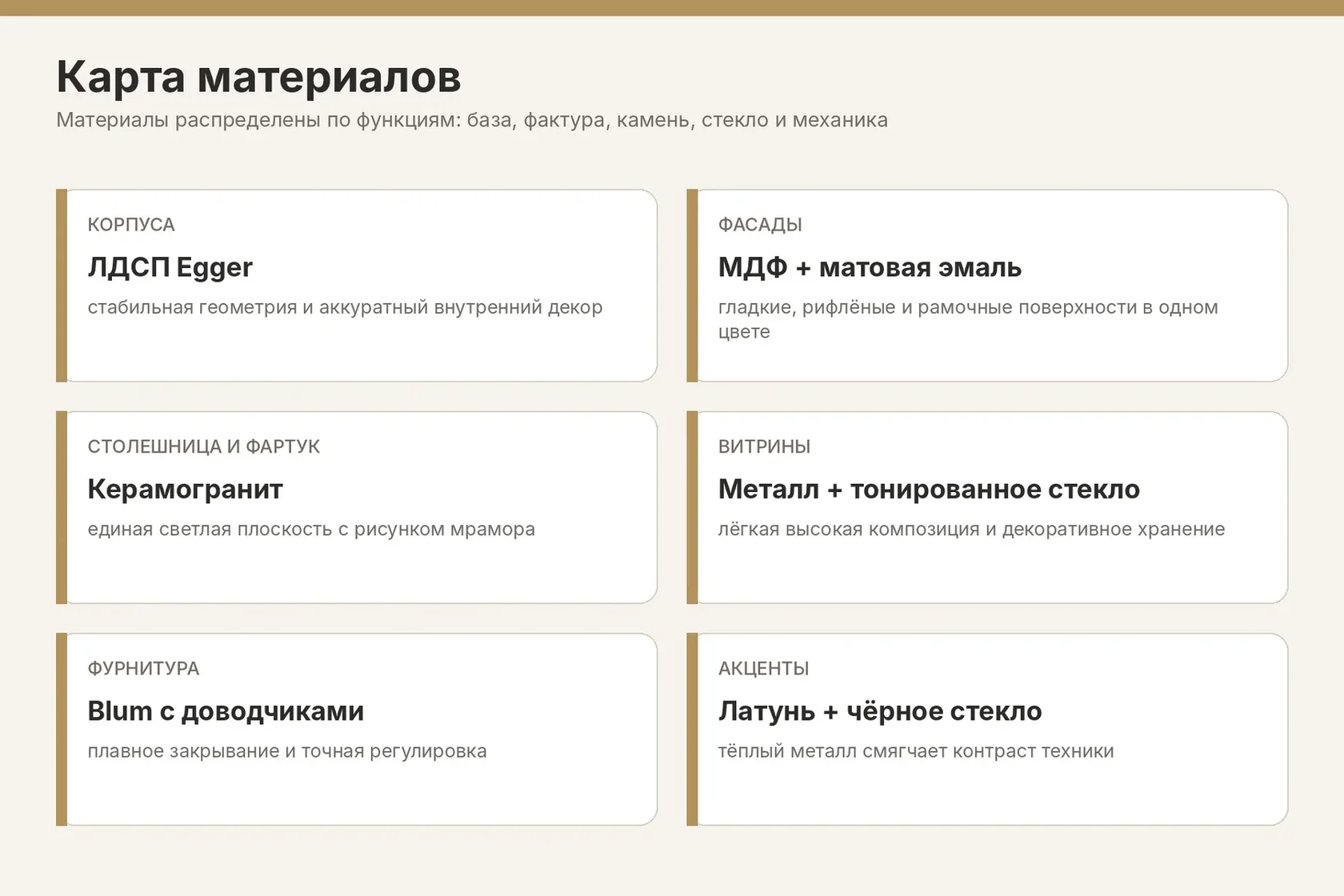Click text "плавное закрывание и точная регулировка"
The height and width of the screenshot is (896, 1344).
(287, 751)
